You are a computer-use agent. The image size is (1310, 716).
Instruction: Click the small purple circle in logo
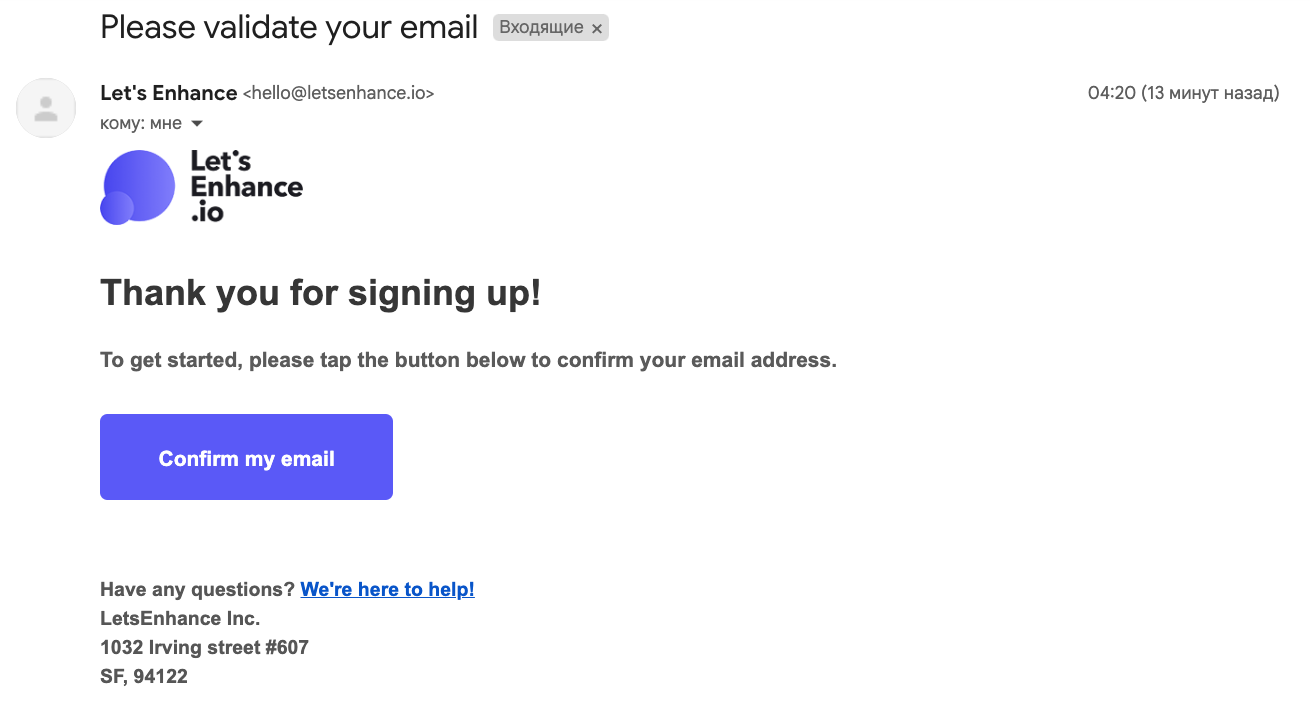[117, 208]
